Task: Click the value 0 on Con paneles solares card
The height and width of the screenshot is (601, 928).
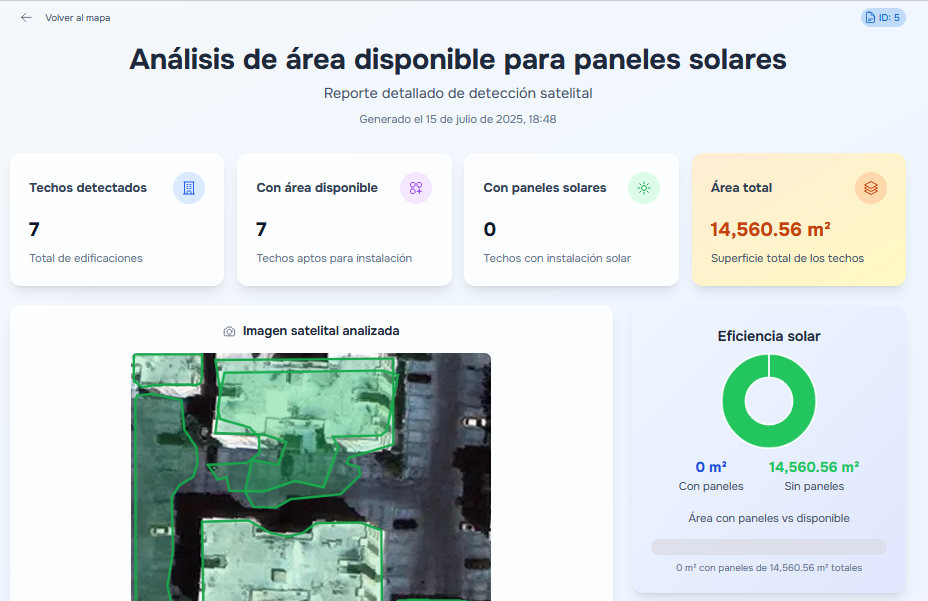Action: (x=489, y=229)
